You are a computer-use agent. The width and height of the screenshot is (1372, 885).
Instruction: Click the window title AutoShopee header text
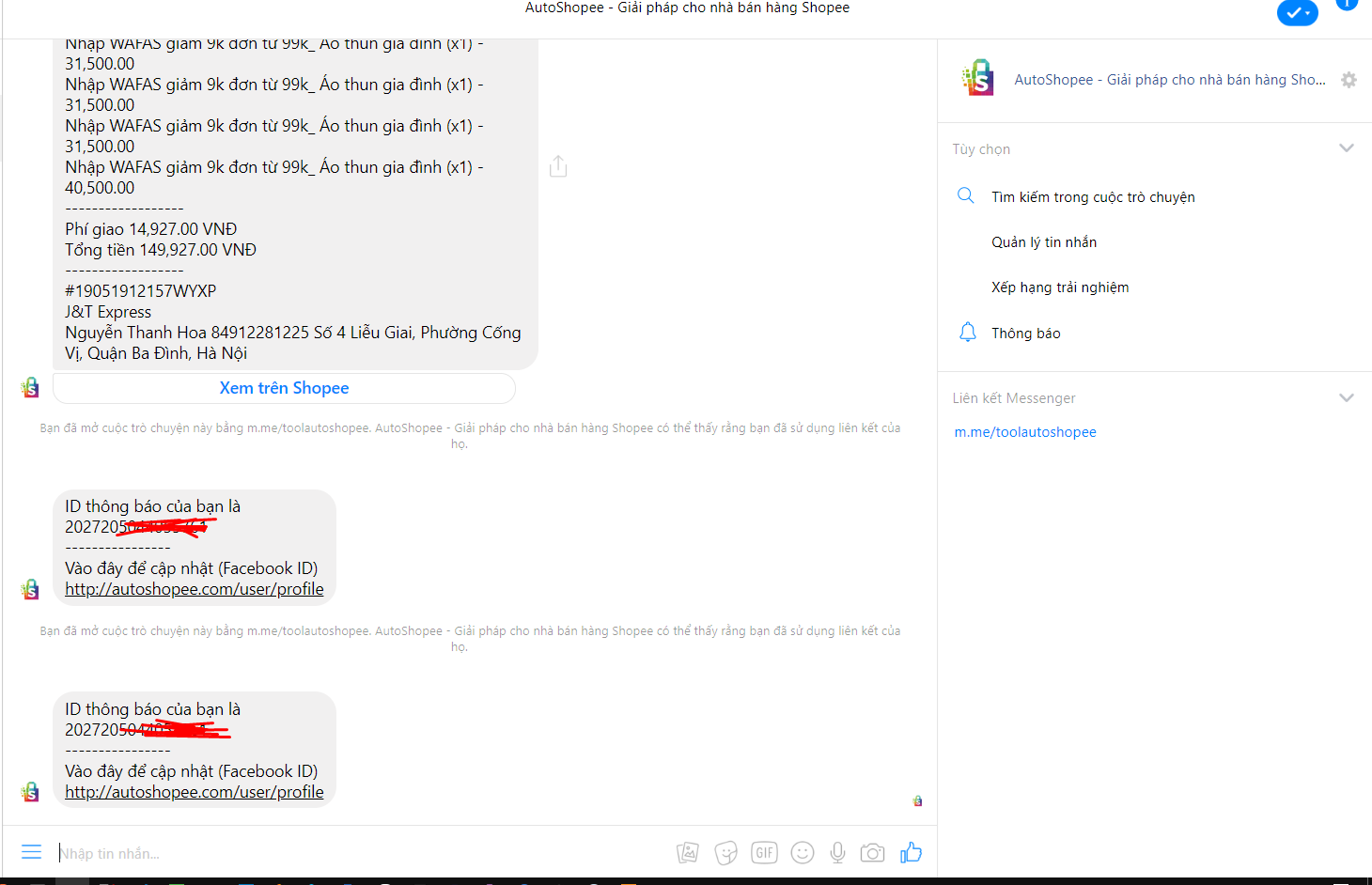click(687, 8)
